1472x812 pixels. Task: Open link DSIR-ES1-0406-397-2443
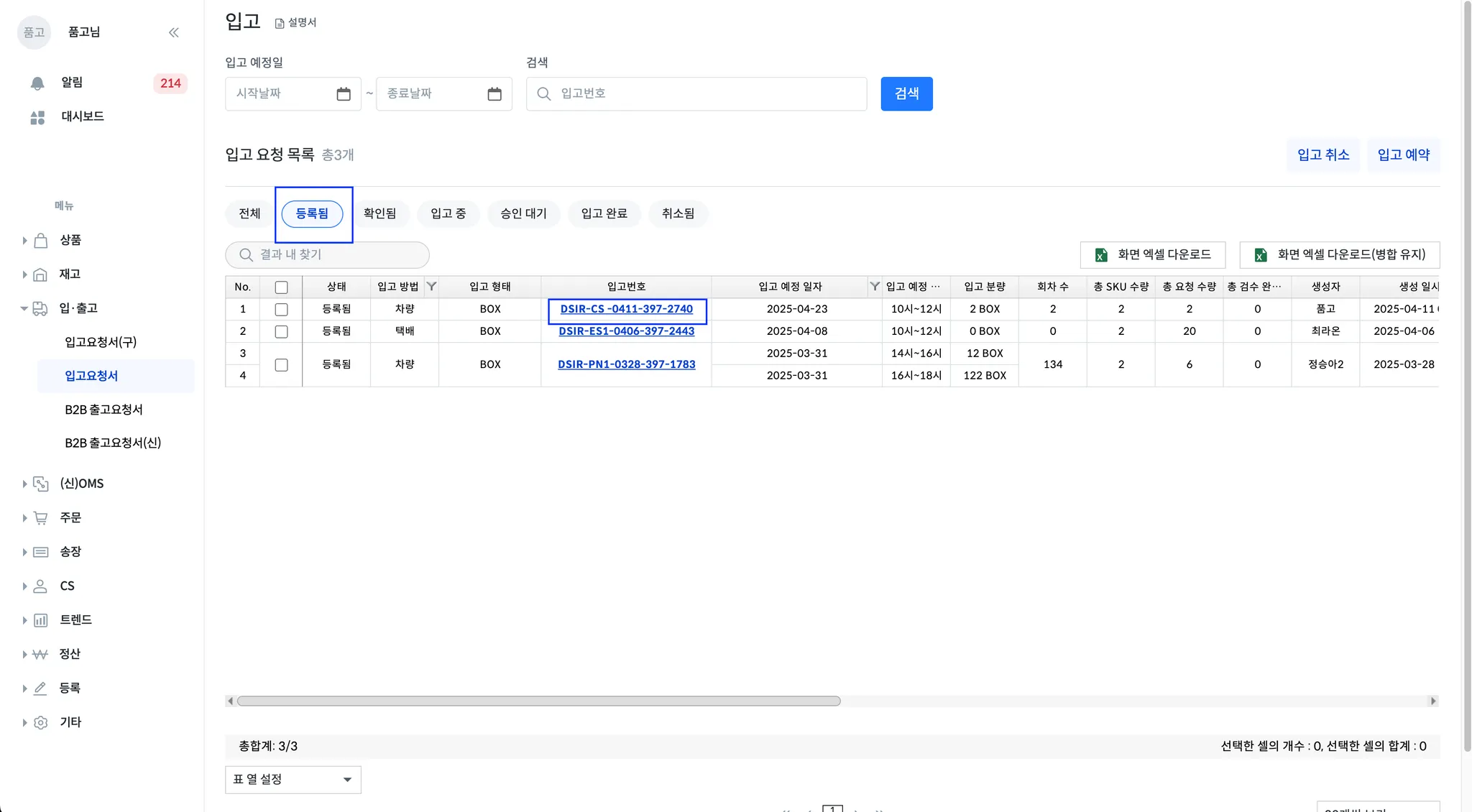tap(626, 331)
